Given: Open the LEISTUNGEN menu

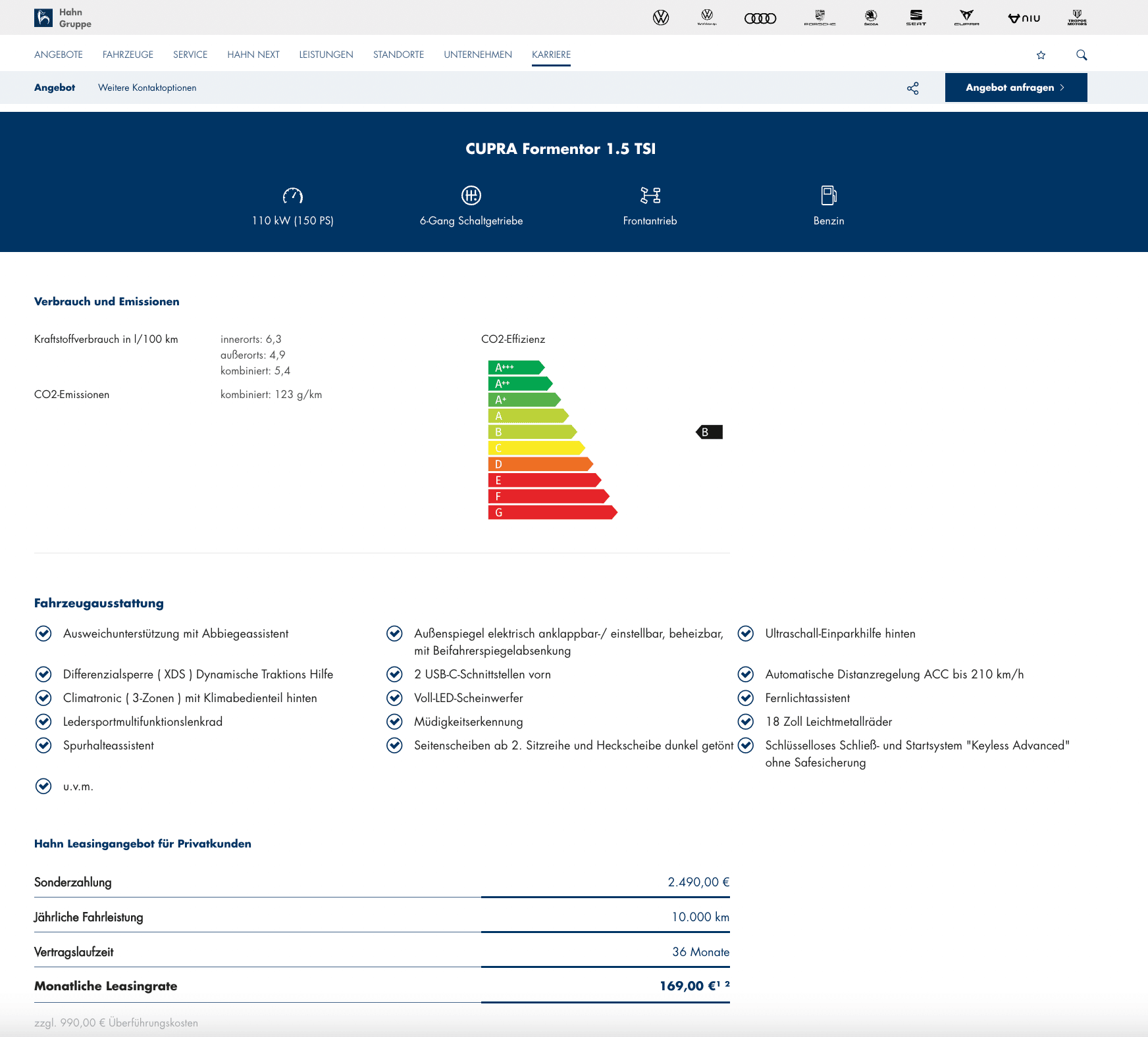Looking at the screenshot, I should tap(326, 55).
